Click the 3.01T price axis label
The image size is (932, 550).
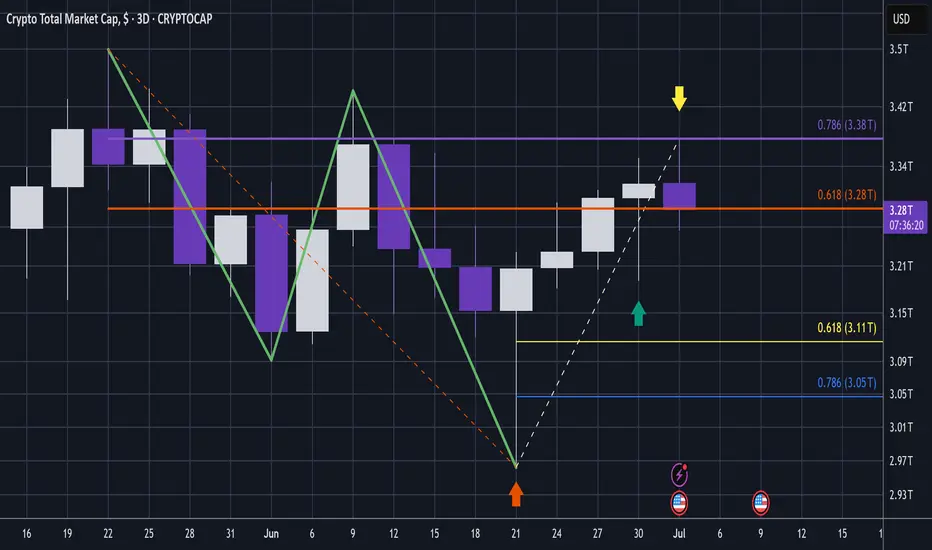(900, 427)
